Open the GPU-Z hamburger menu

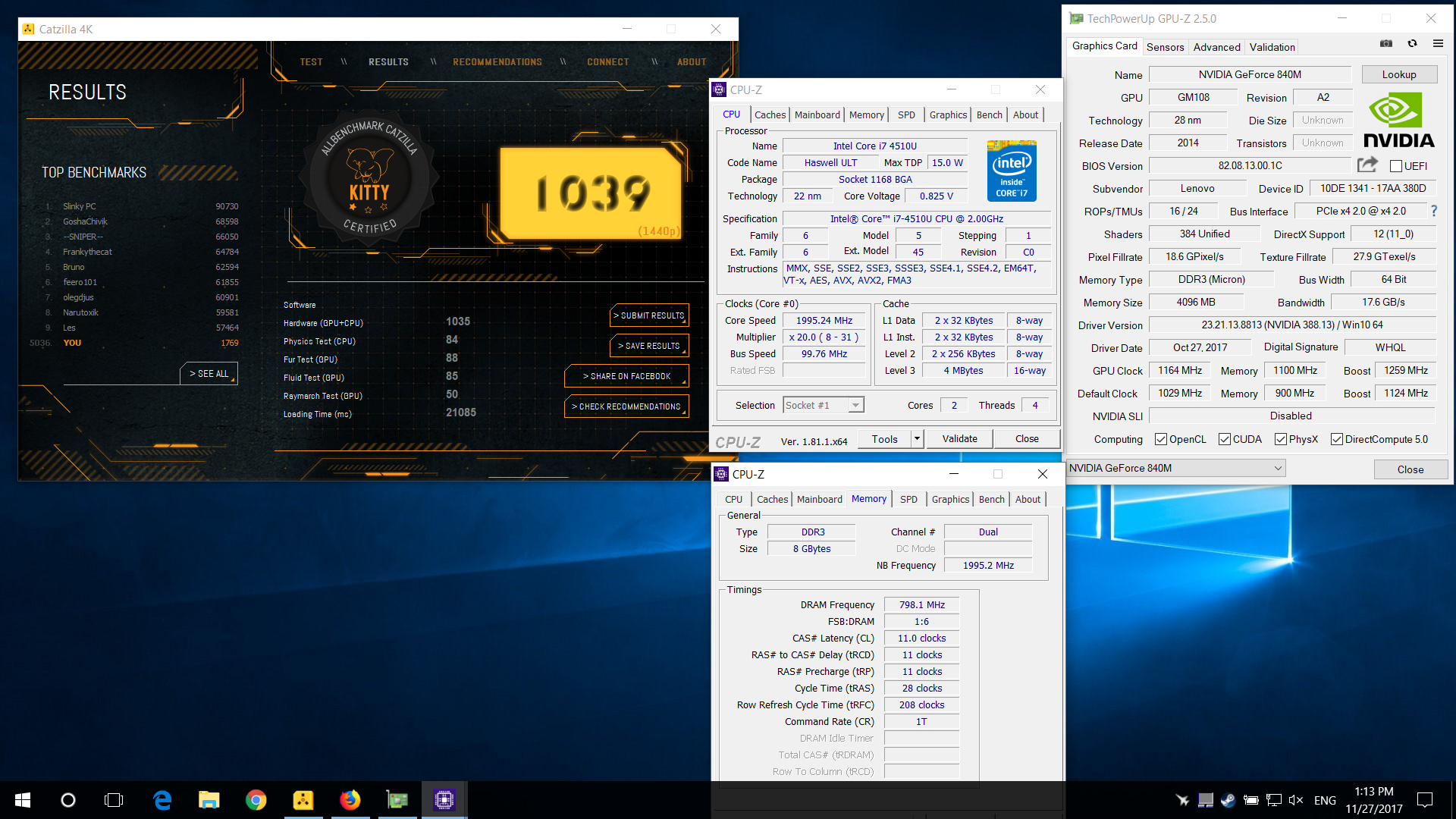point(1438,44)
